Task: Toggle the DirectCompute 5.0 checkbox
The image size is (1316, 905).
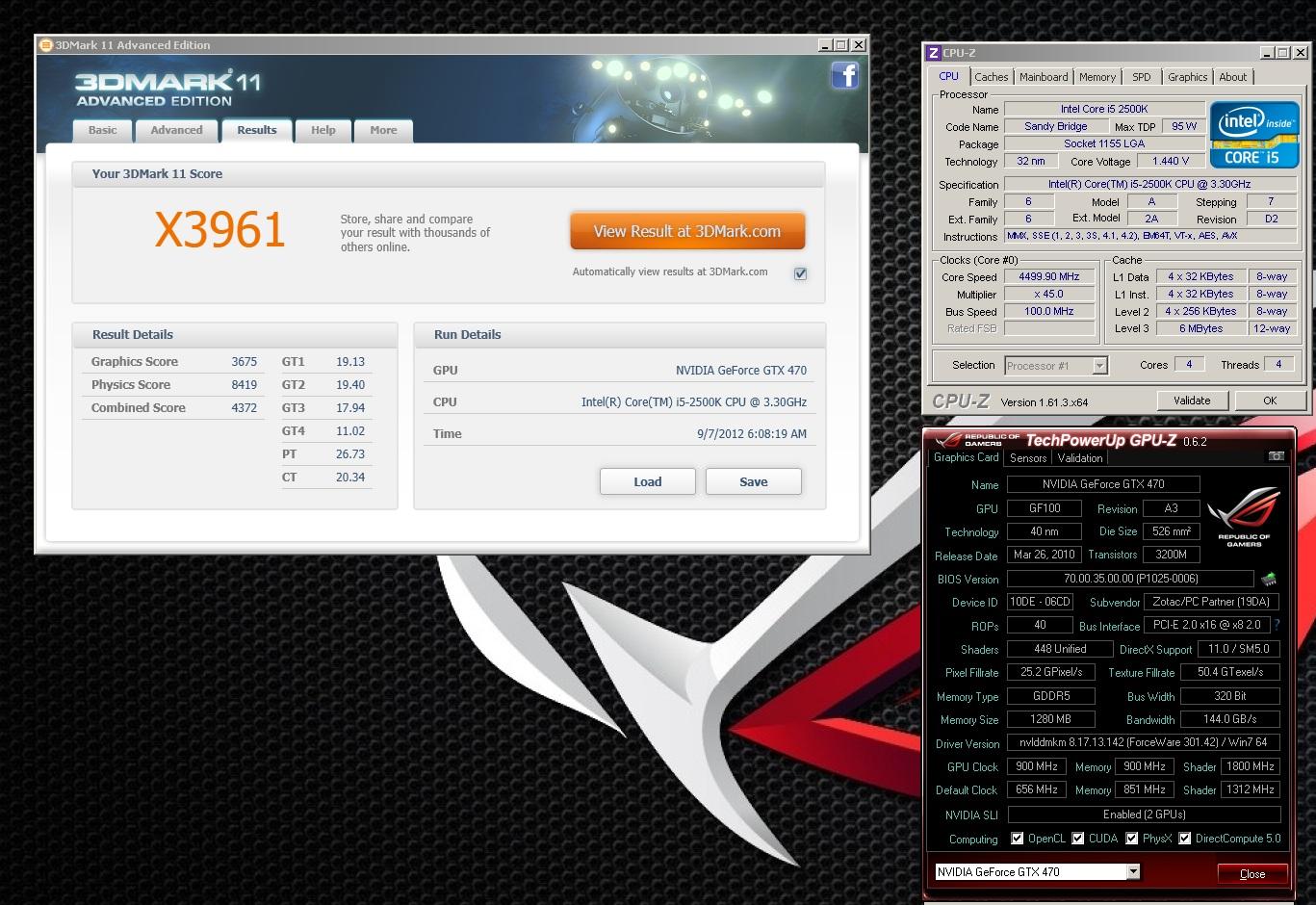Action: point(1185,839)
